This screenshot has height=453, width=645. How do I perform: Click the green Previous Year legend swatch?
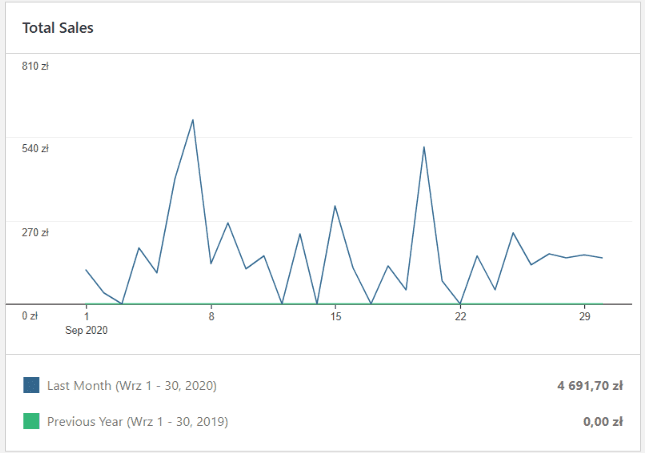31,421
